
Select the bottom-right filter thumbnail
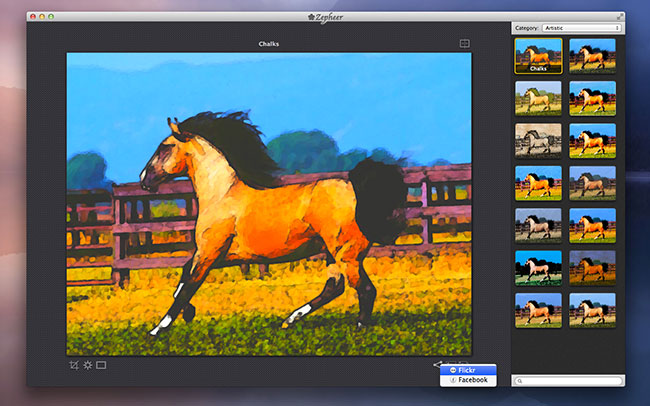pyautogui.click(x=593, y=310)
